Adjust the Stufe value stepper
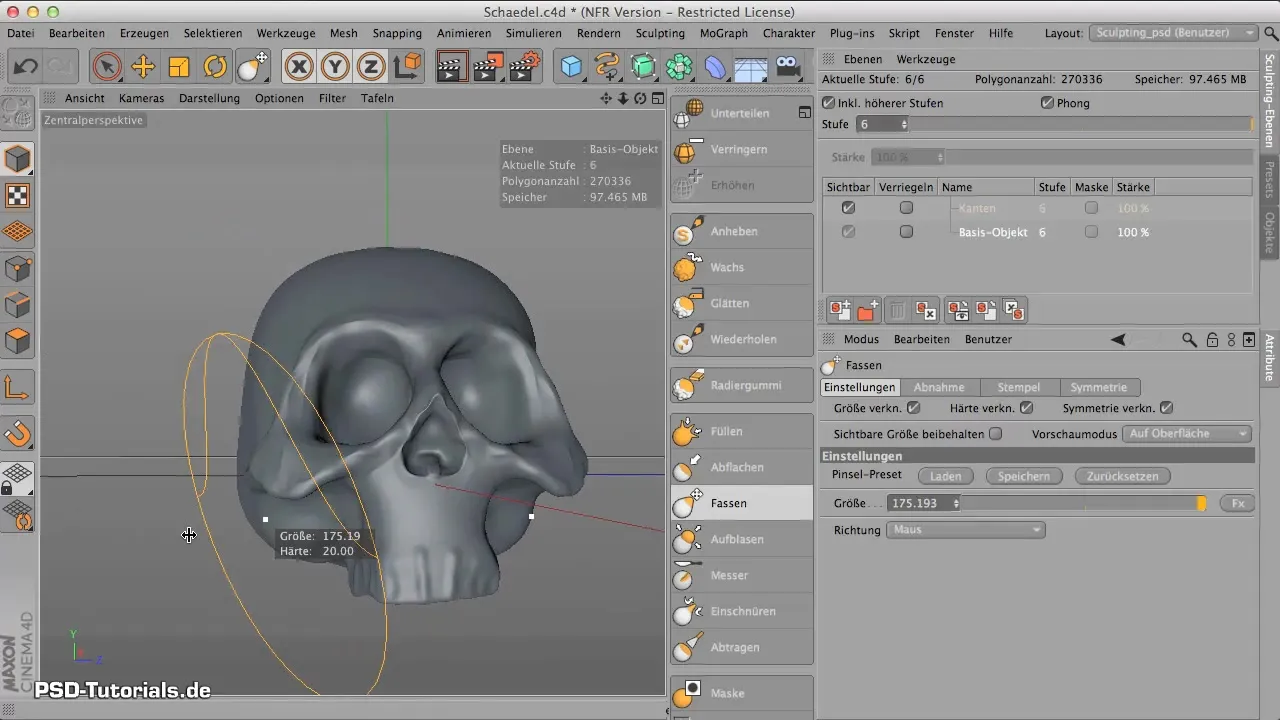Viewport: 1280px width, 720px height. 904,125
